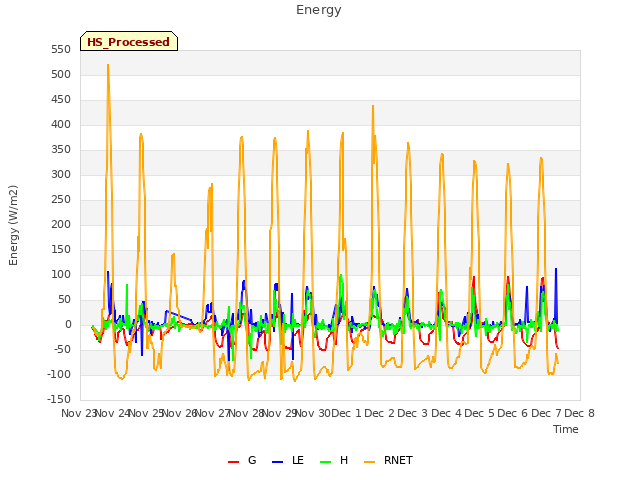640x480 pixels.
Task: Click the red G legend swatch
Action: pyautogui.click(x=233, y=462)
